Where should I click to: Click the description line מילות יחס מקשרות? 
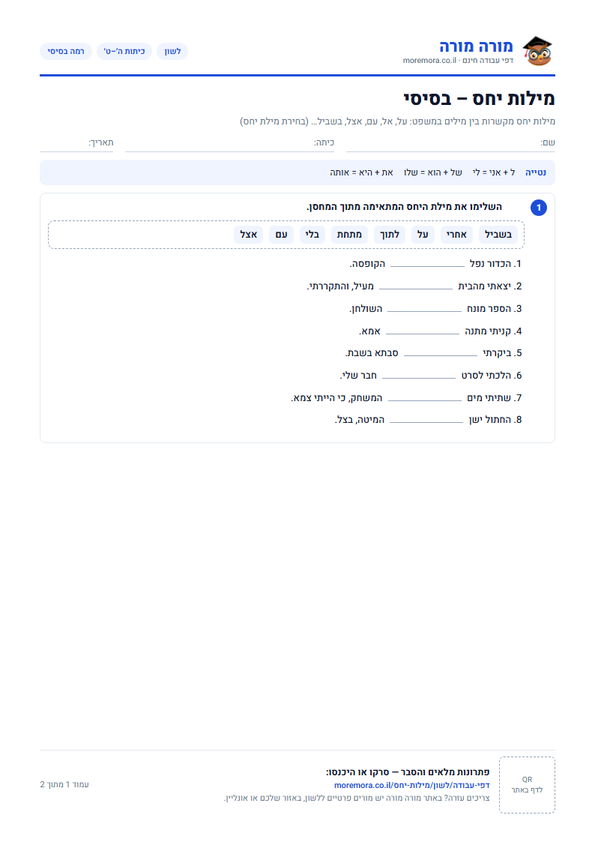point(397,121)
